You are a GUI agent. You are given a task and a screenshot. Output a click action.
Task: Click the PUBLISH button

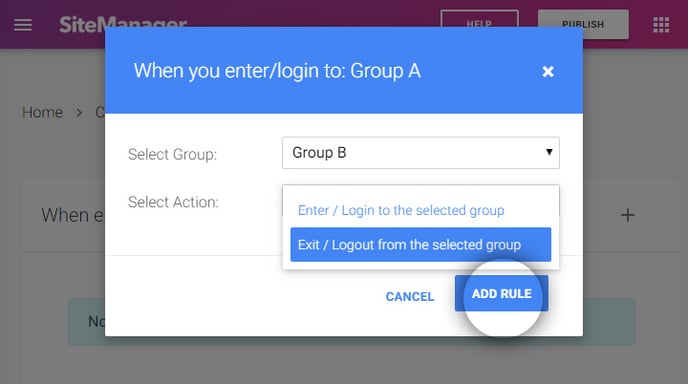point(583,25)
